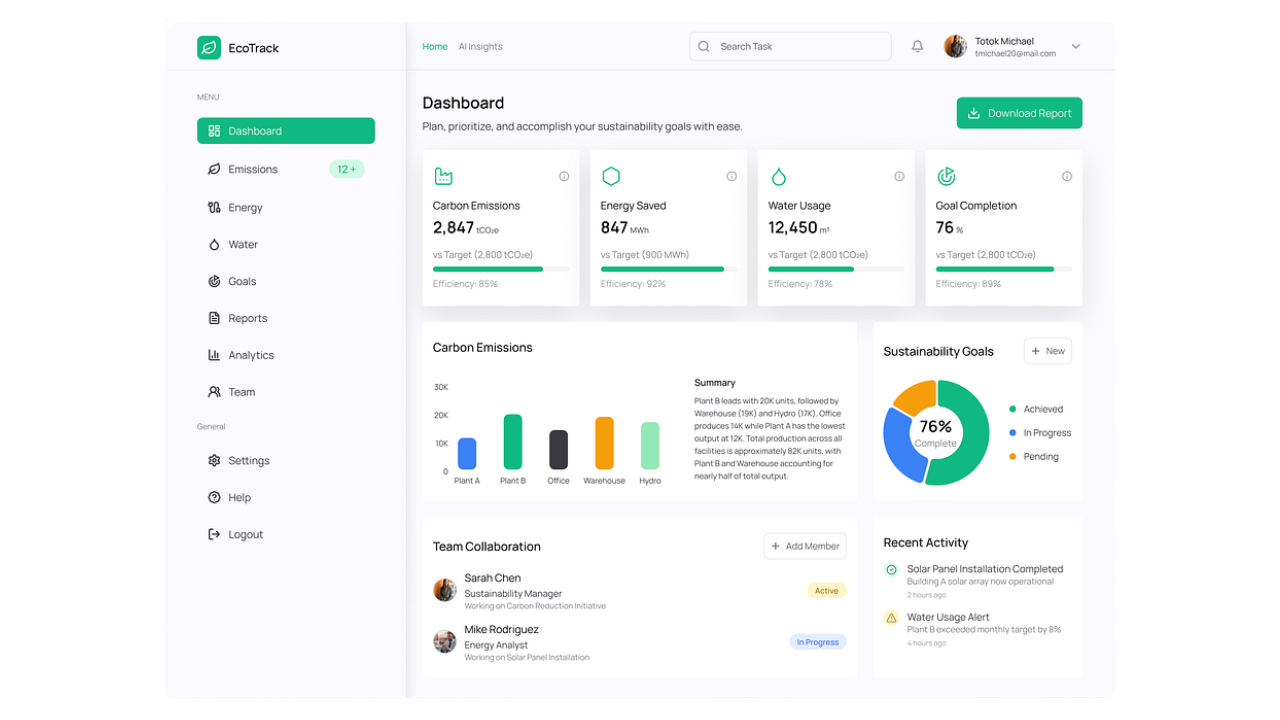Click the EcoTrack leaf logo
The height and width of the screenshot is (720, 1280).
(209, 47)
